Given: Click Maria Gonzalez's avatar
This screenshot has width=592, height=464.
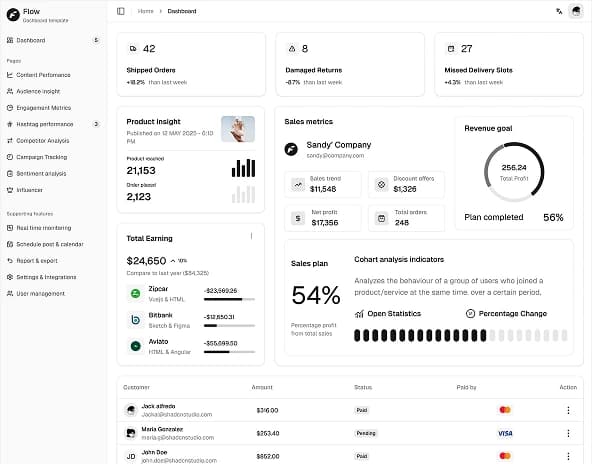Looking at the screenshot, I should click(131, 433).
